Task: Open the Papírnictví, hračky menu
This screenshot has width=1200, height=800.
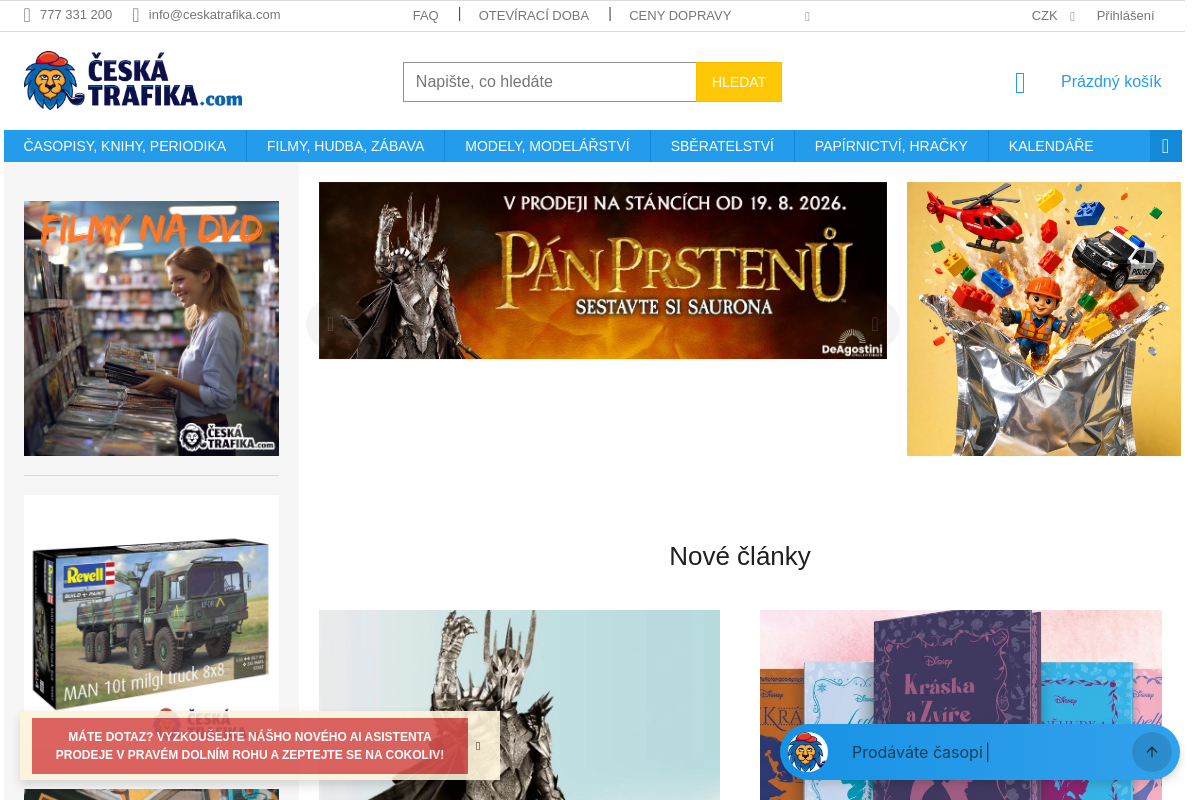Action: pos(891,146)
